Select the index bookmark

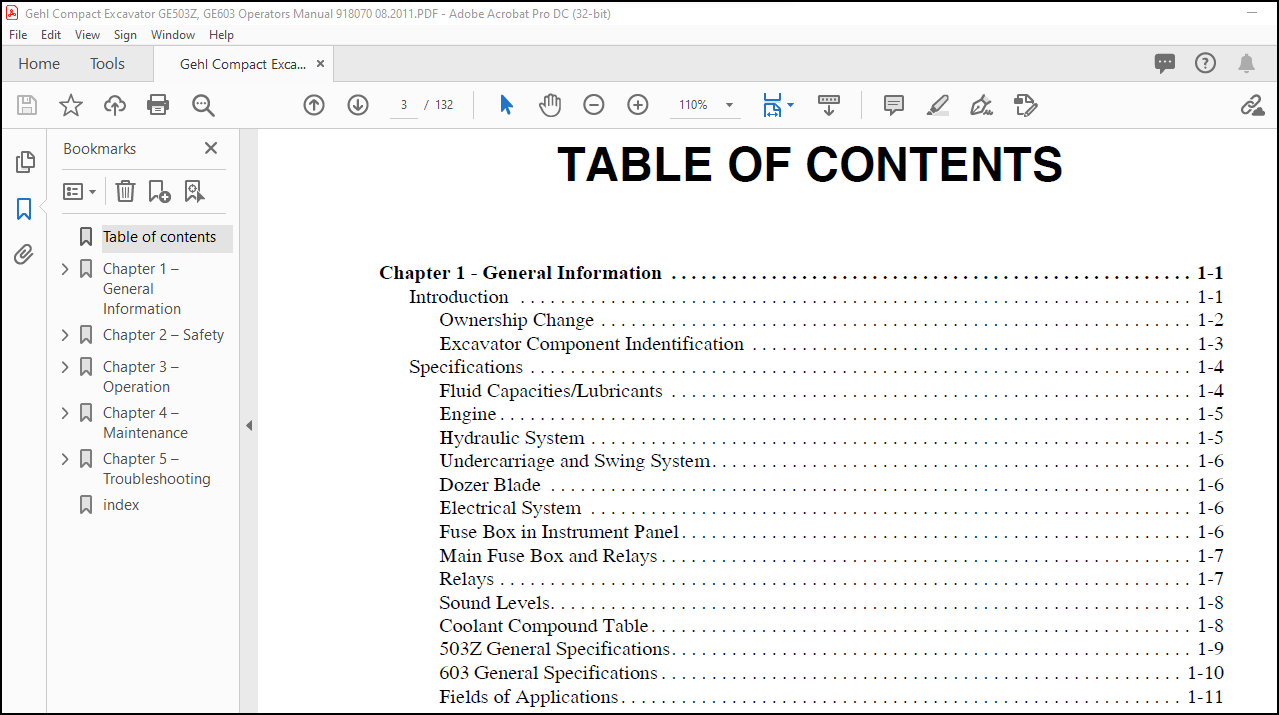click(x=121, y=505)
